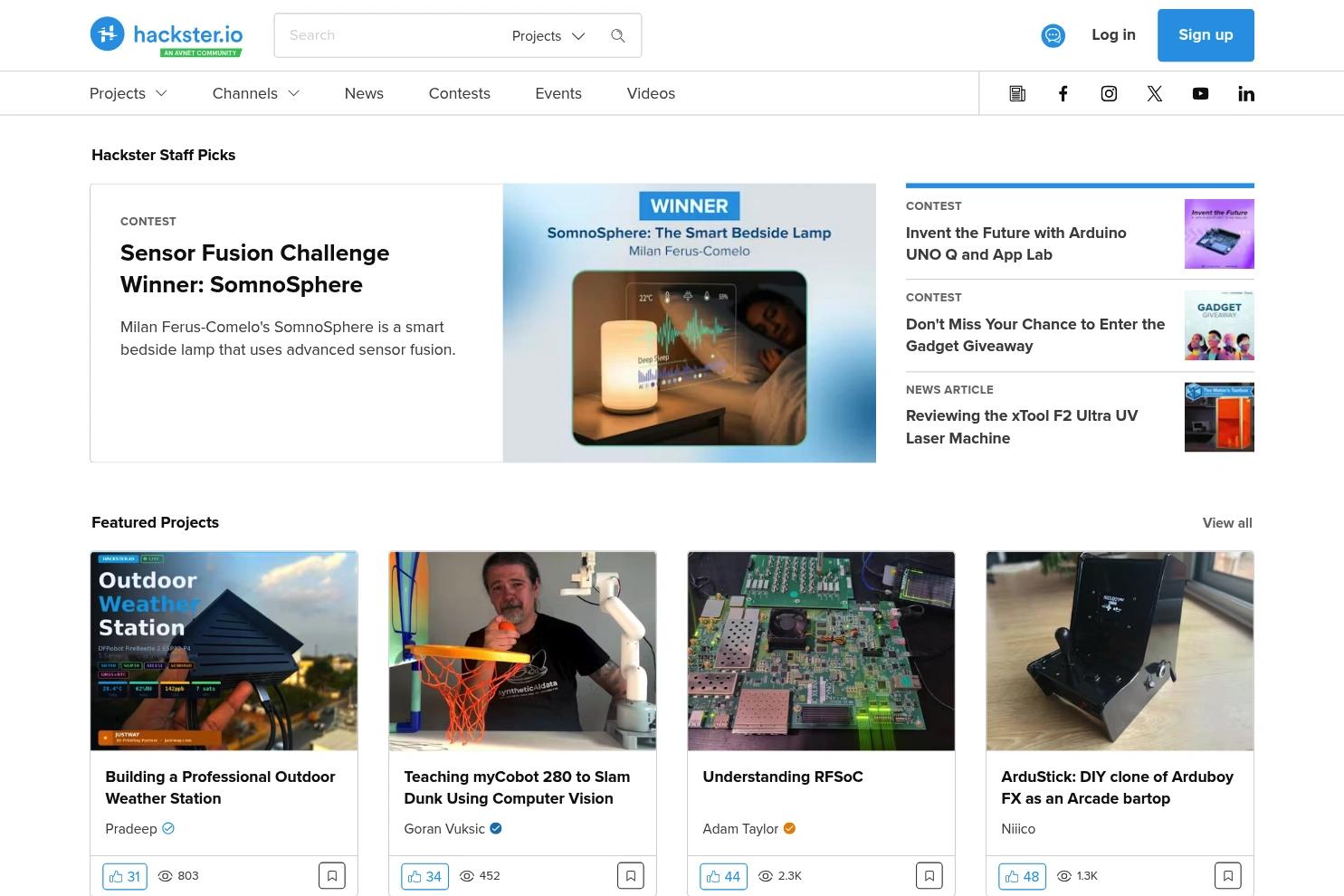
Task: Like the myCobot 280 project (34)
Action: pos(424,876)
